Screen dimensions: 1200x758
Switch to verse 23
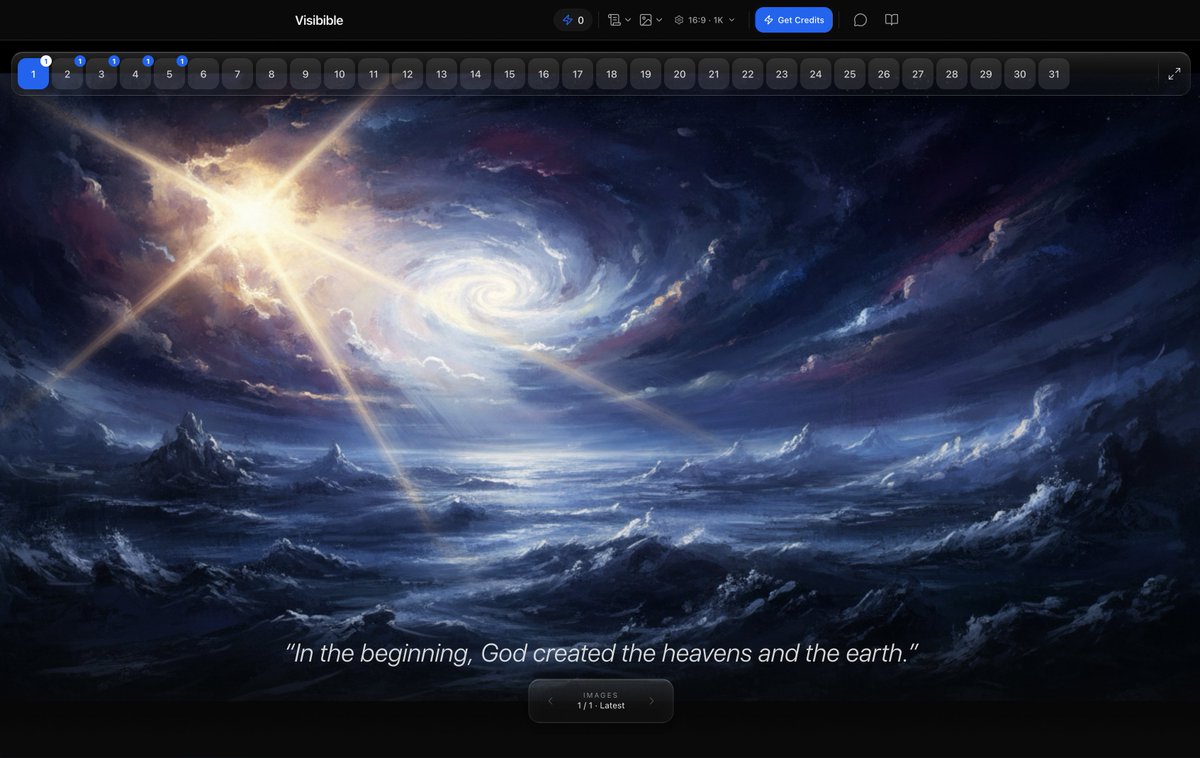(x=781, y=74)
